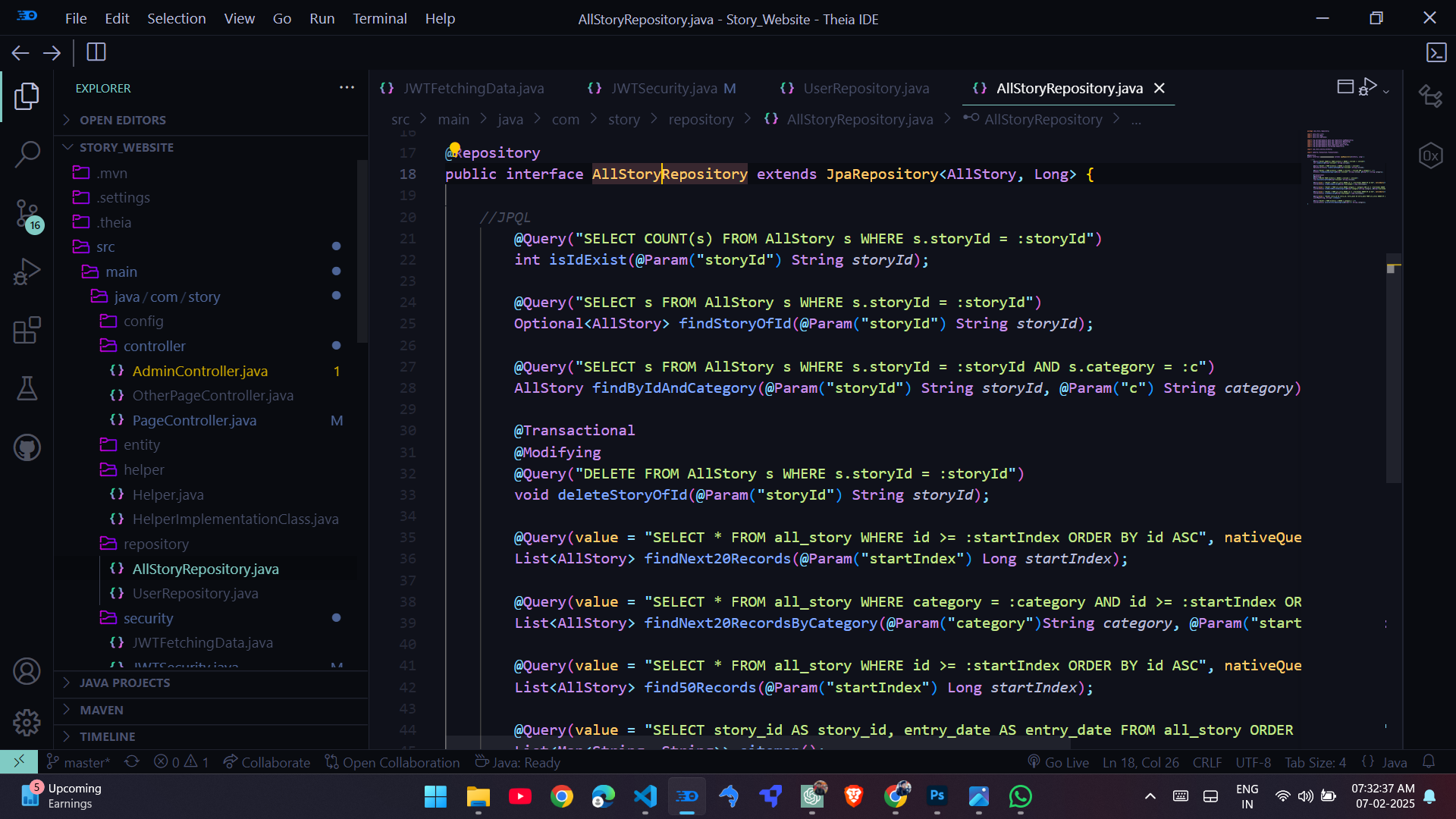The image size is (1456, 819).
Task: Open the GitHub view in activity bar
Action: click(x=27, y=447)
